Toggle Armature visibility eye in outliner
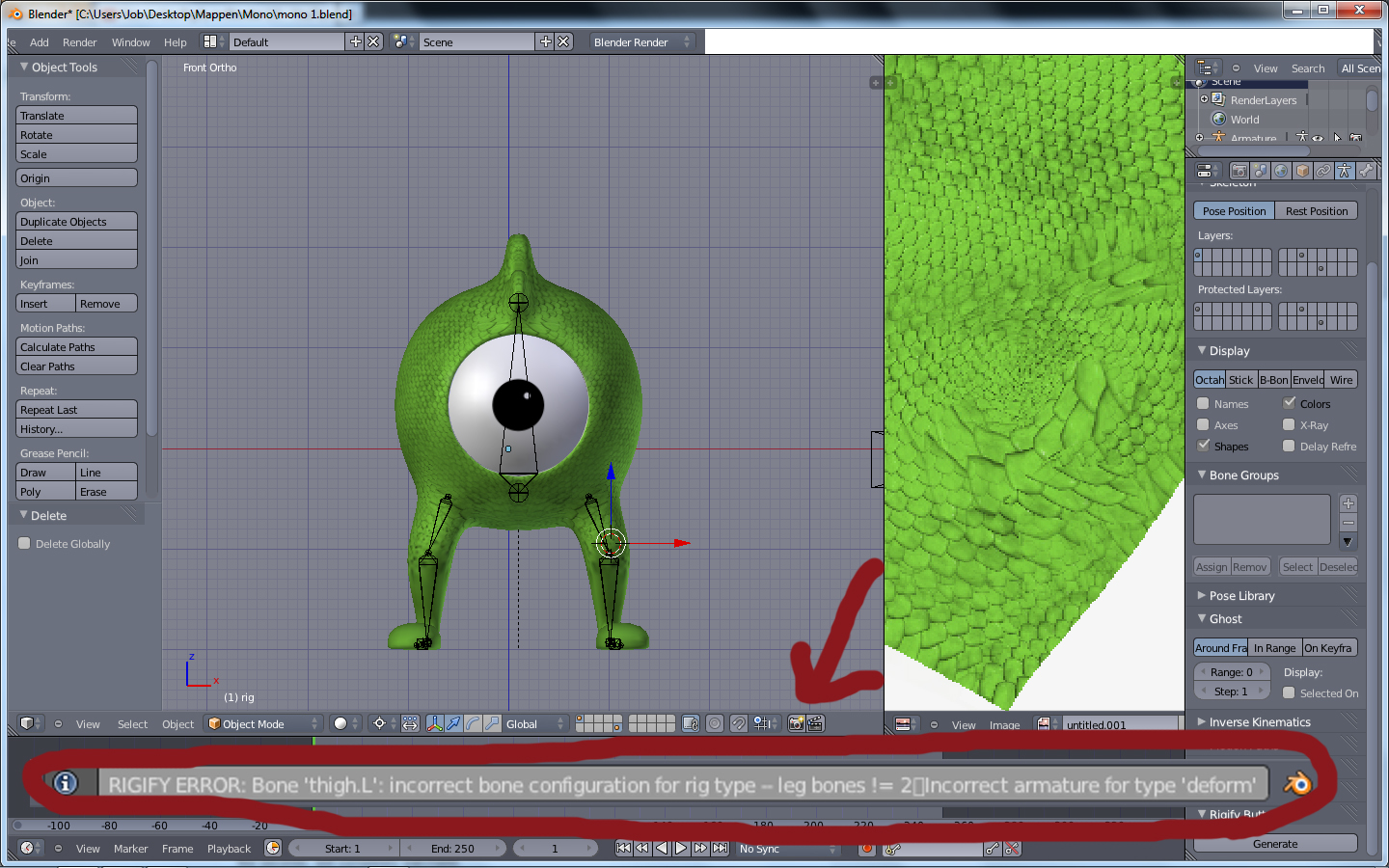1389x868 pixels. click(x=1318, y=138)
